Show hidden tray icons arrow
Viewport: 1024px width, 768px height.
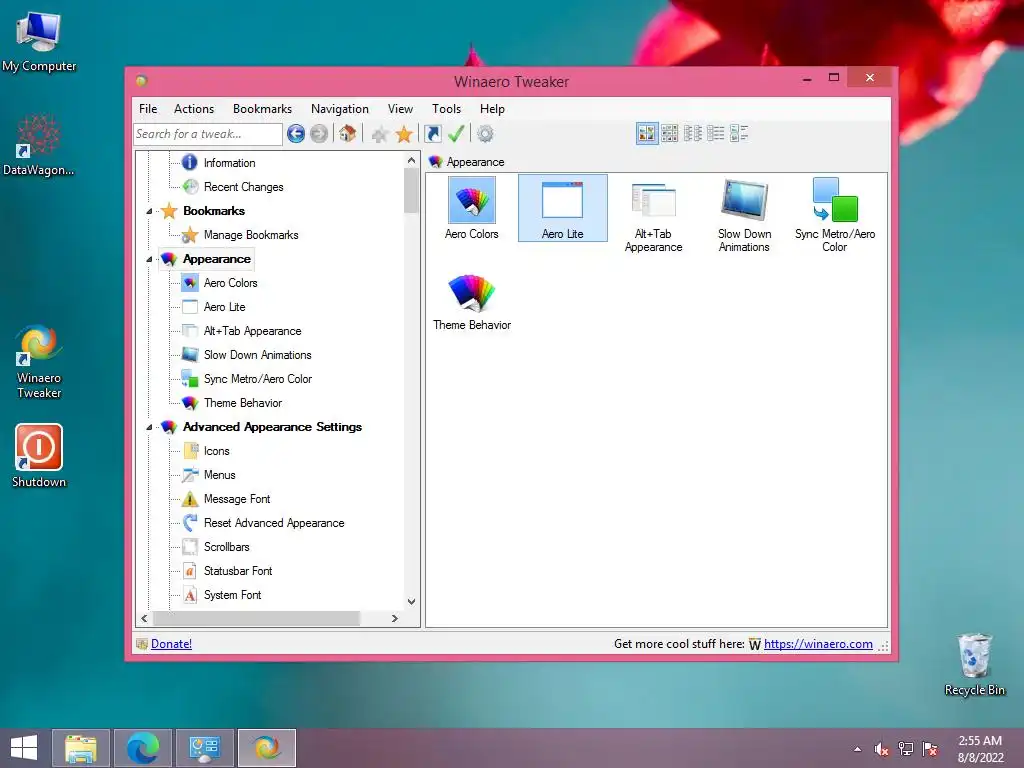pos(857,749)
